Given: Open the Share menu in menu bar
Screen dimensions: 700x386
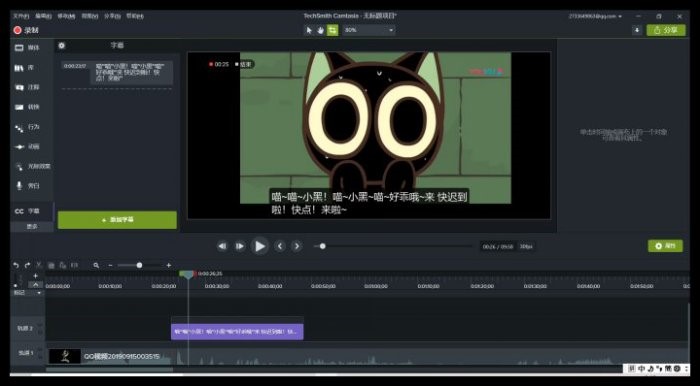Looking at the screenshot, I should tap(112, 16).
